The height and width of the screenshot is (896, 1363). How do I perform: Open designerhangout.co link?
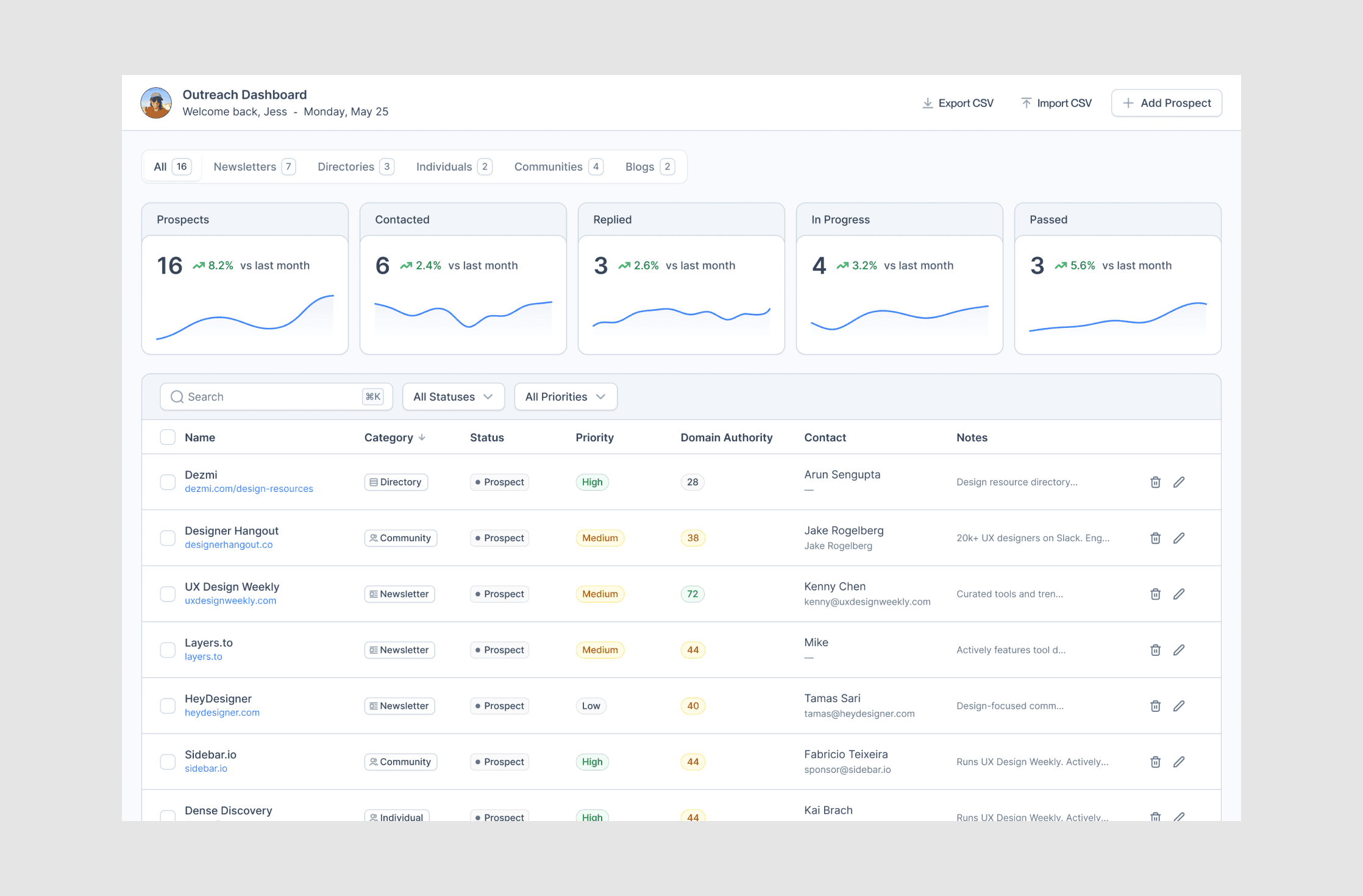coord(229,545)
